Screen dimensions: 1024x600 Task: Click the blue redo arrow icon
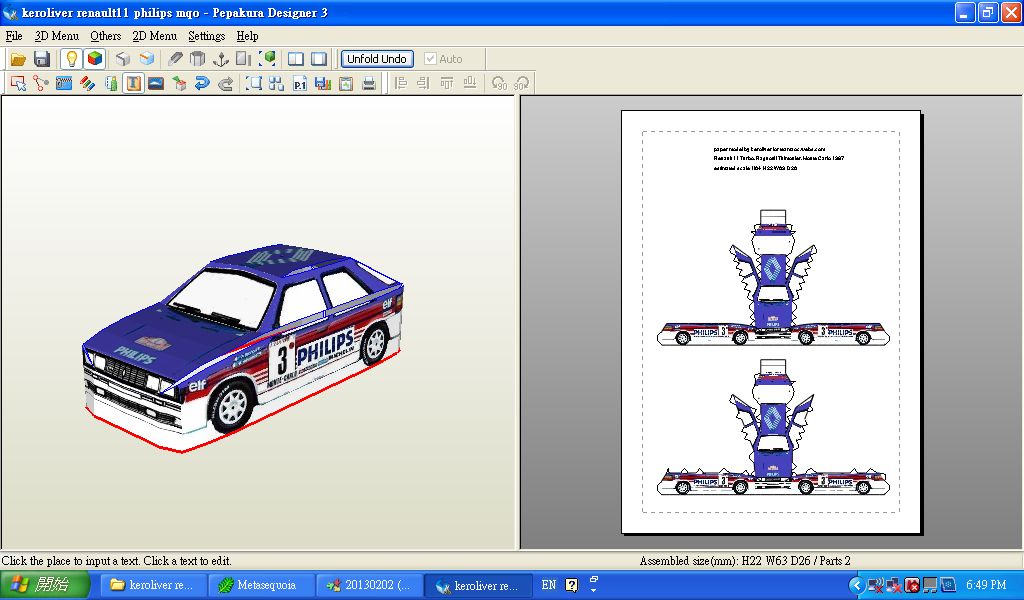202,84
